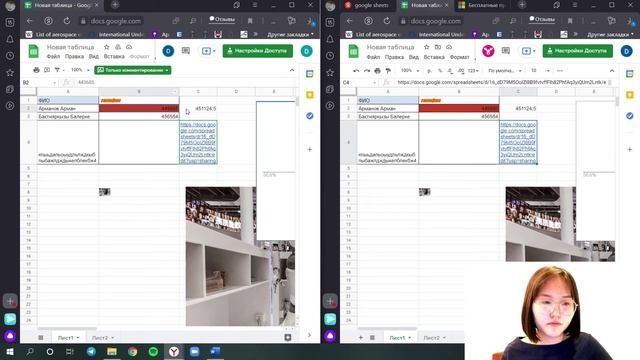Open zoom dropdown in right window
Image resolution: width=640 pixels, height=360 pixels.
coord(410,71)
